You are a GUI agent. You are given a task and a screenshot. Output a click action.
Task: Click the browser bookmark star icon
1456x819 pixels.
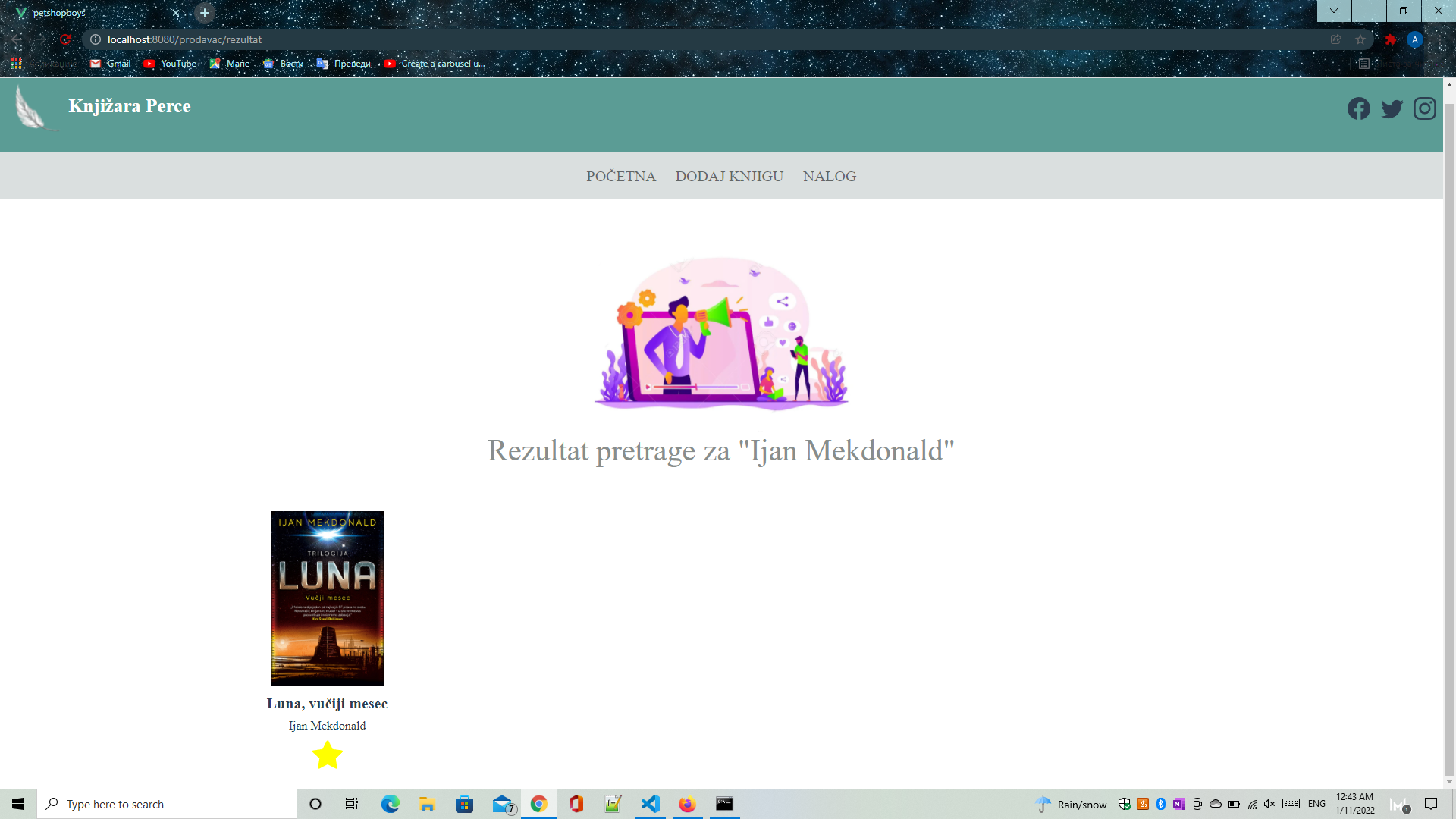[1359, 39]
